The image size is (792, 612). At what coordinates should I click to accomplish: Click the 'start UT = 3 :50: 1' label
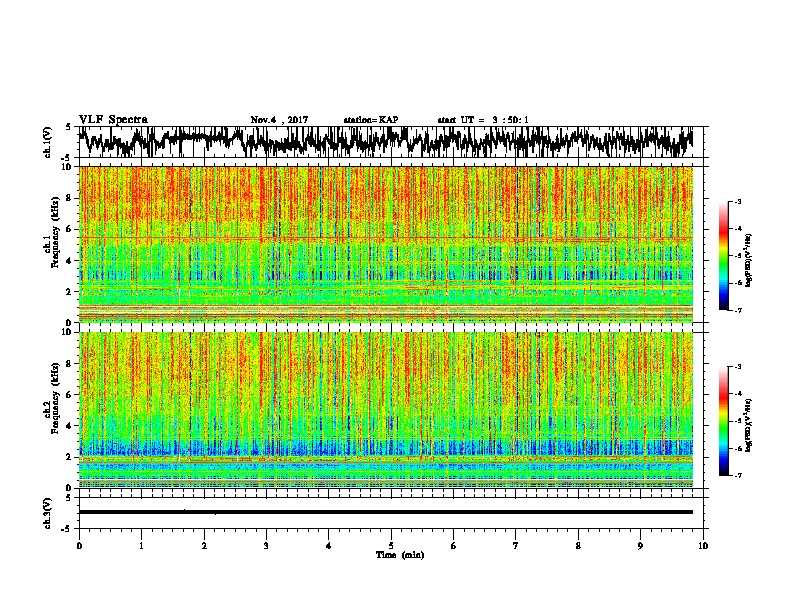pyautogui.click(x=483, y=120)
